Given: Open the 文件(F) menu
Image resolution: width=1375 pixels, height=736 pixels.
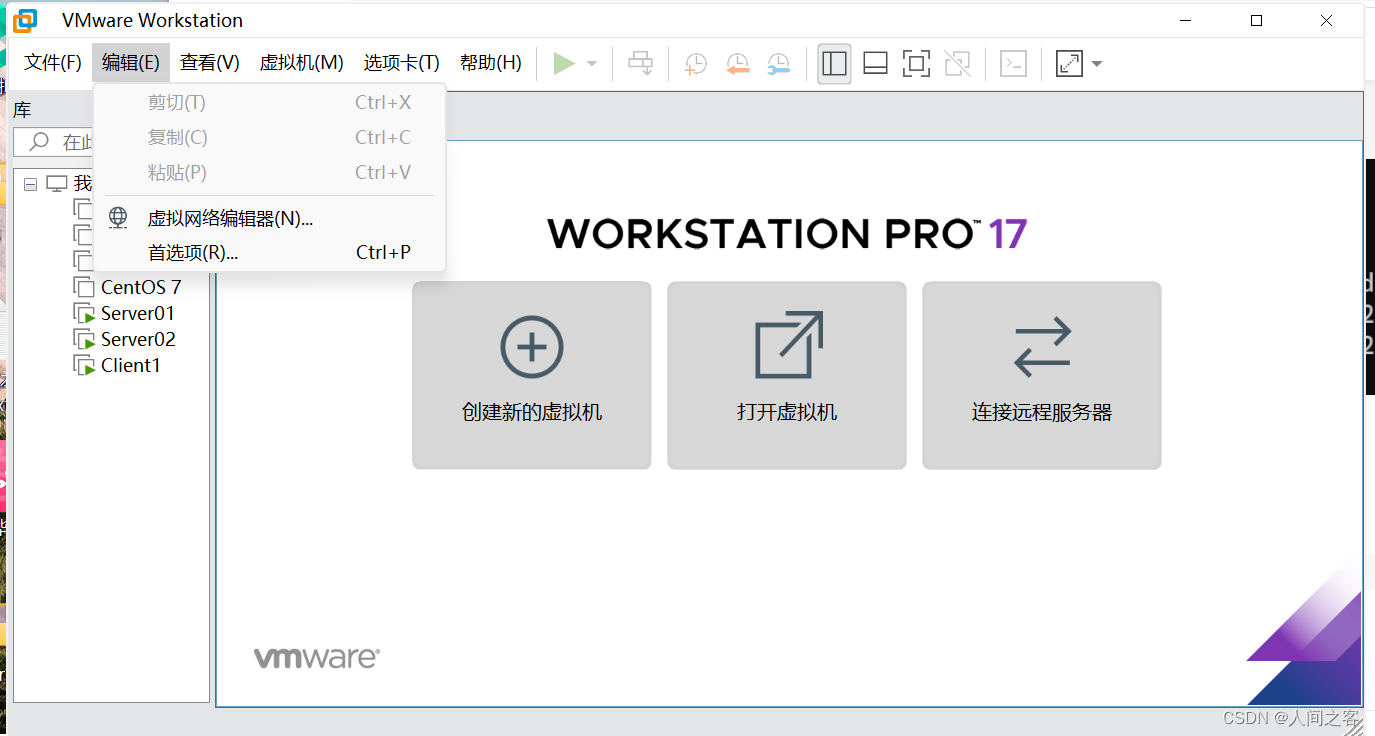Looking at the screenshot, I should 53,63.
